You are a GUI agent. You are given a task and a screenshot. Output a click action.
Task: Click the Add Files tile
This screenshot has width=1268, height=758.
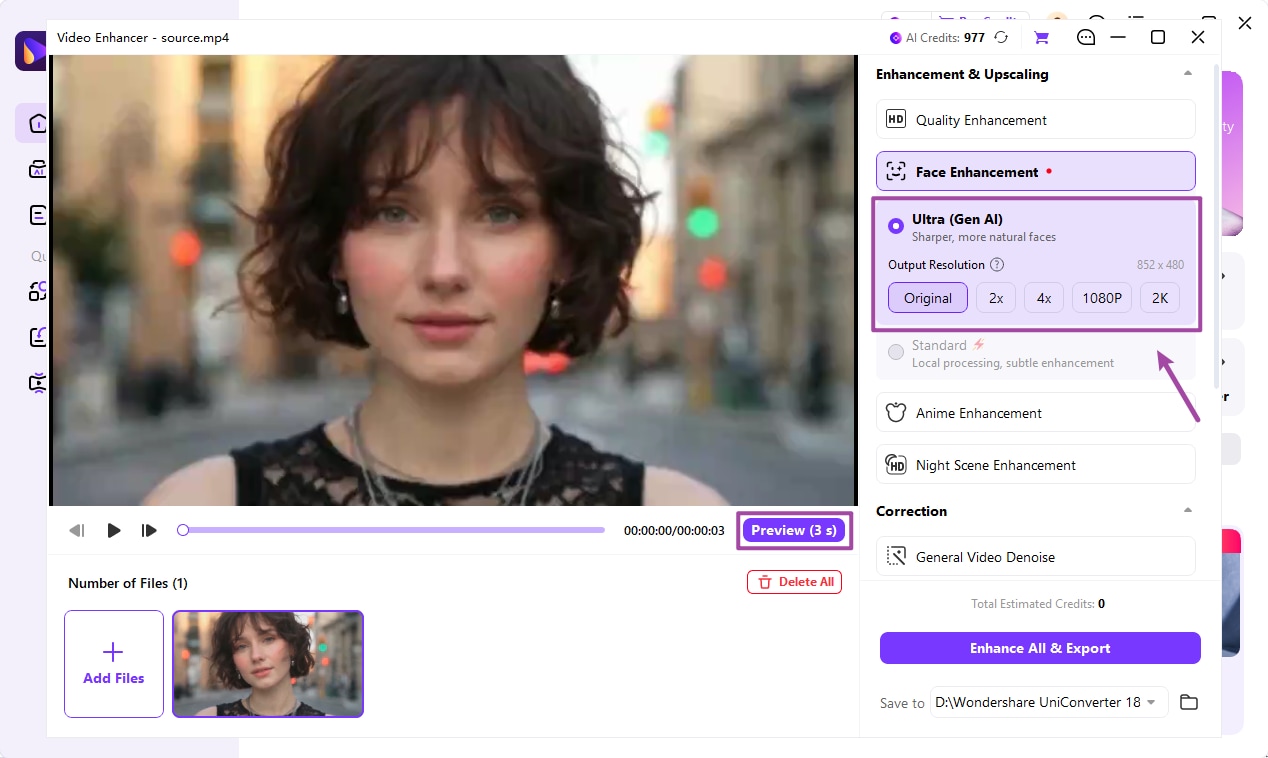(114, 664)
